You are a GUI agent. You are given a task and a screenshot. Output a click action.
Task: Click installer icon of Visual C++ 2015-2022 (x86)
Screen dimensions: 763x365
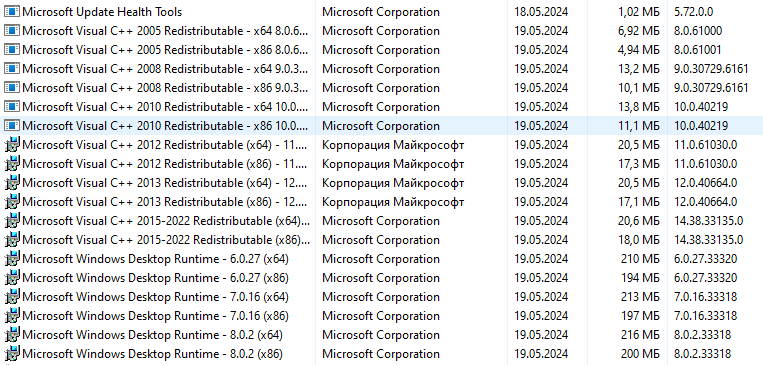pyautogui.click(x=12, y=239)
